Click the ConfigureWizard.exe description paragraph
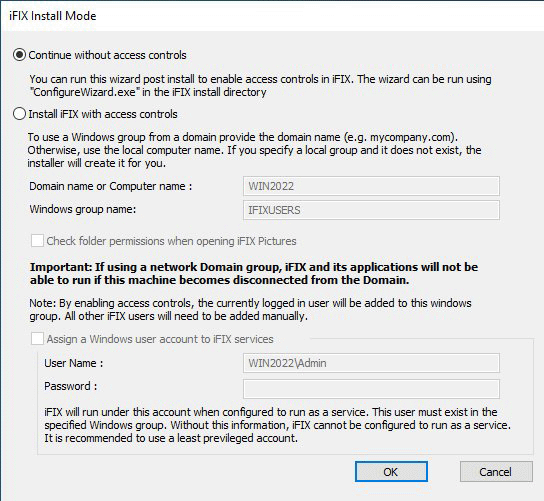 (x=260, y=85)
